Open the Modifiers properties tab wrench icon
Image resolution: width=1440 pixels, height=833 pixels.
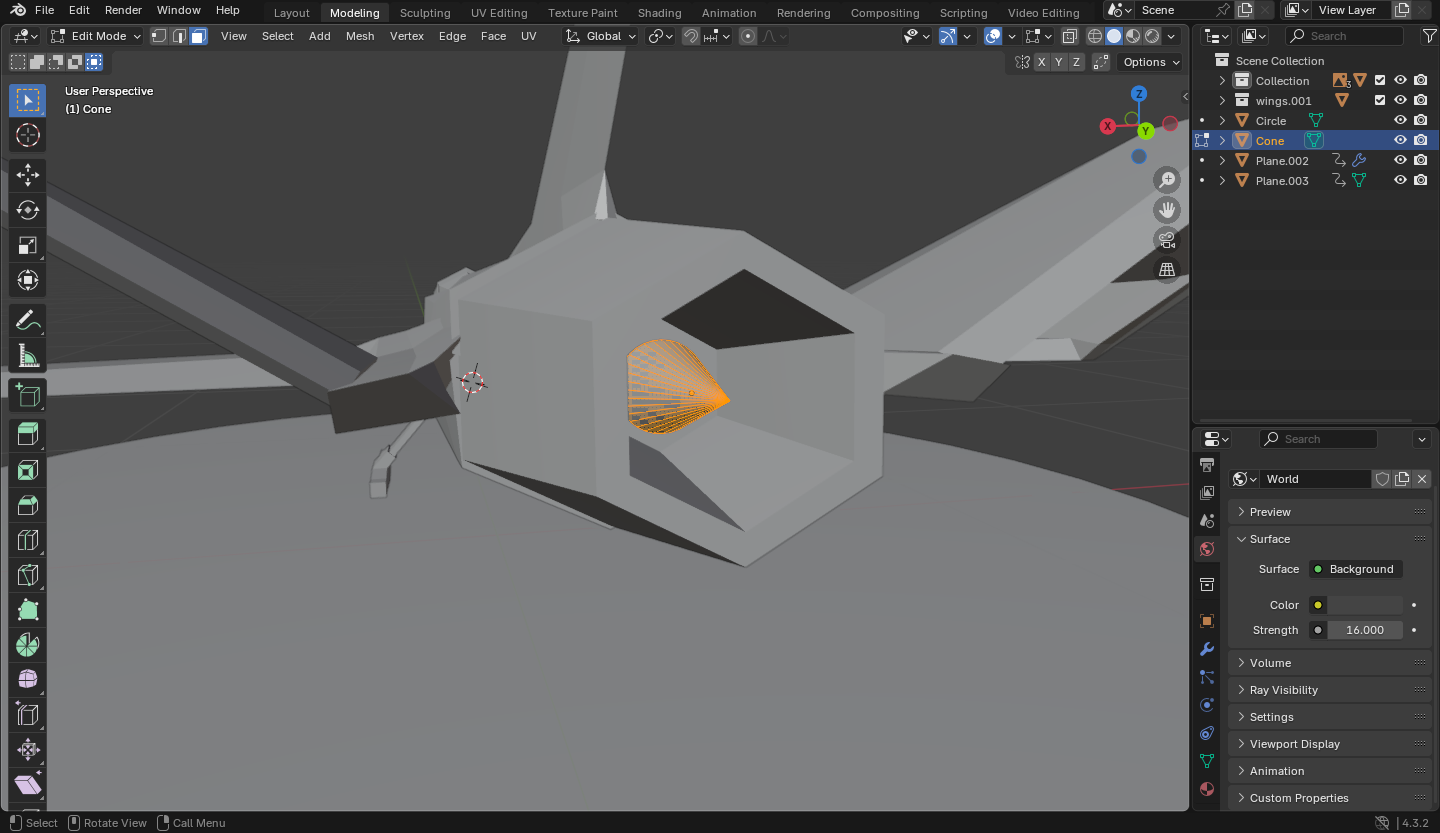1207,649
